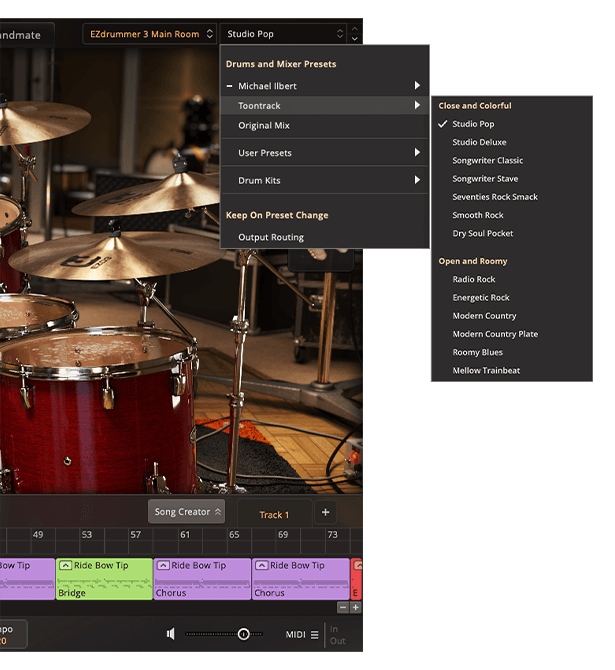
Task: Step to next preset using small arrows
Action: [354, 38]
